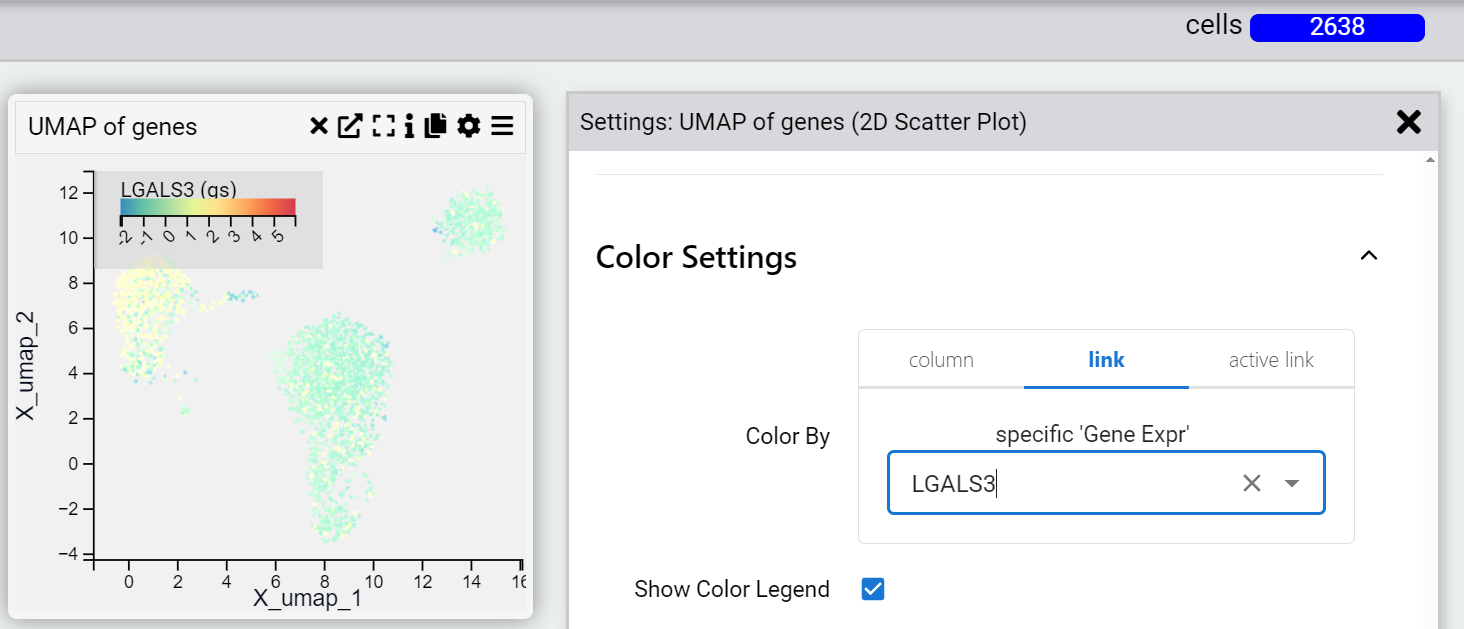Select the link tab in Color By

tap(1106, 360)
